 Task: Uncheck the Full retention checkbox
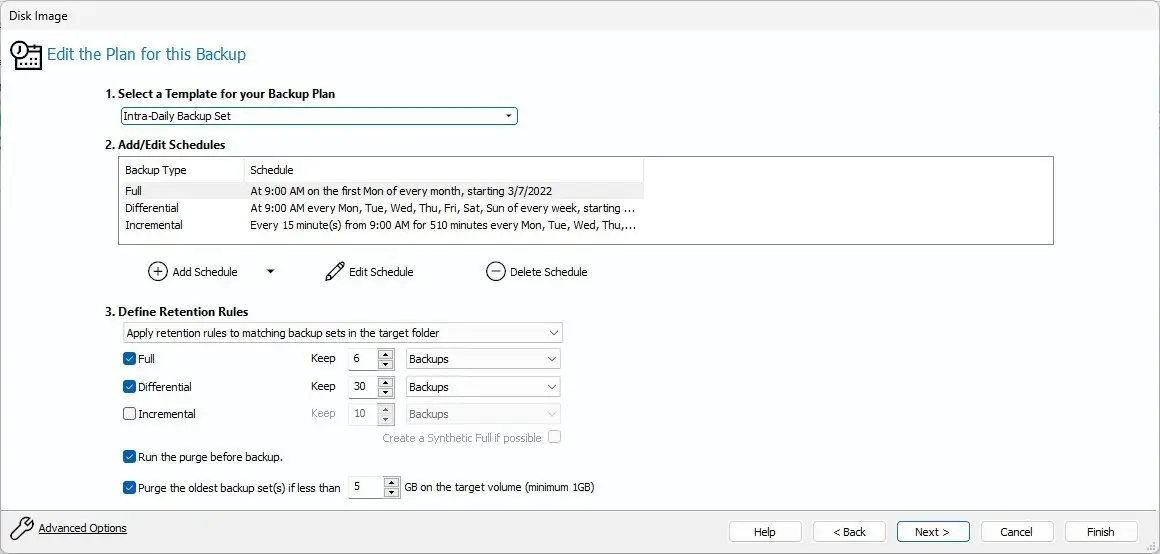tap(129, 359)
